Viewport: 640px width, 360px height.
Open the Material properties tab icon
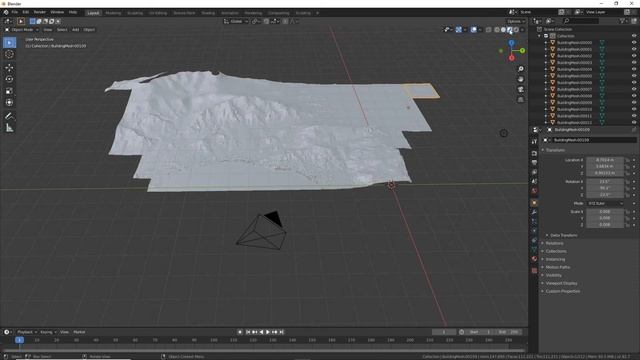click(534, 259)
